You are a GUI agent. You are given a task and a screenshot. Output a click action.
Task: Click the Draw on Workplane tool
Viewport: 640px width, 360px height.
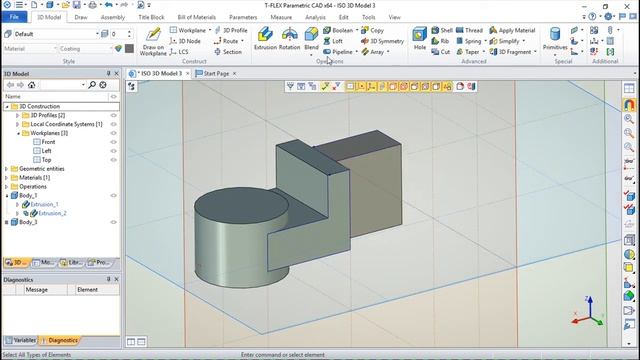(x=153, y=41)
